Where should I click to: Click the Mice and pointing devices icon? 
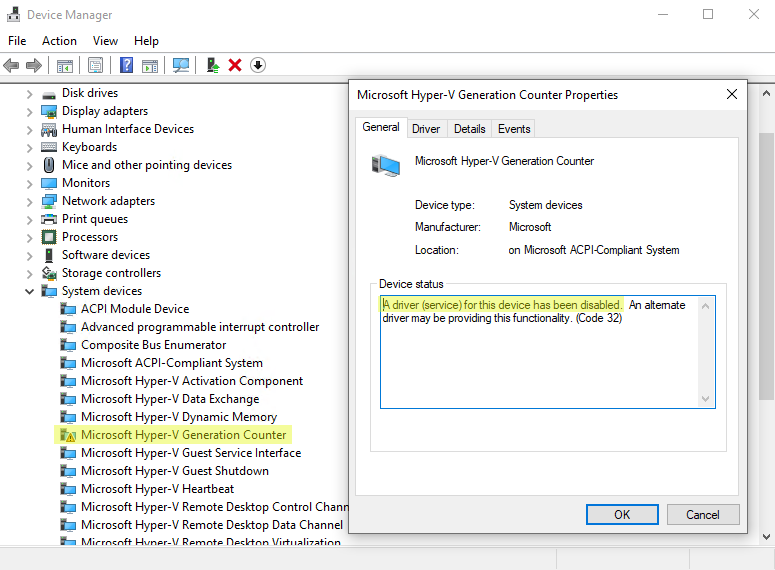[x=49, y=165]
